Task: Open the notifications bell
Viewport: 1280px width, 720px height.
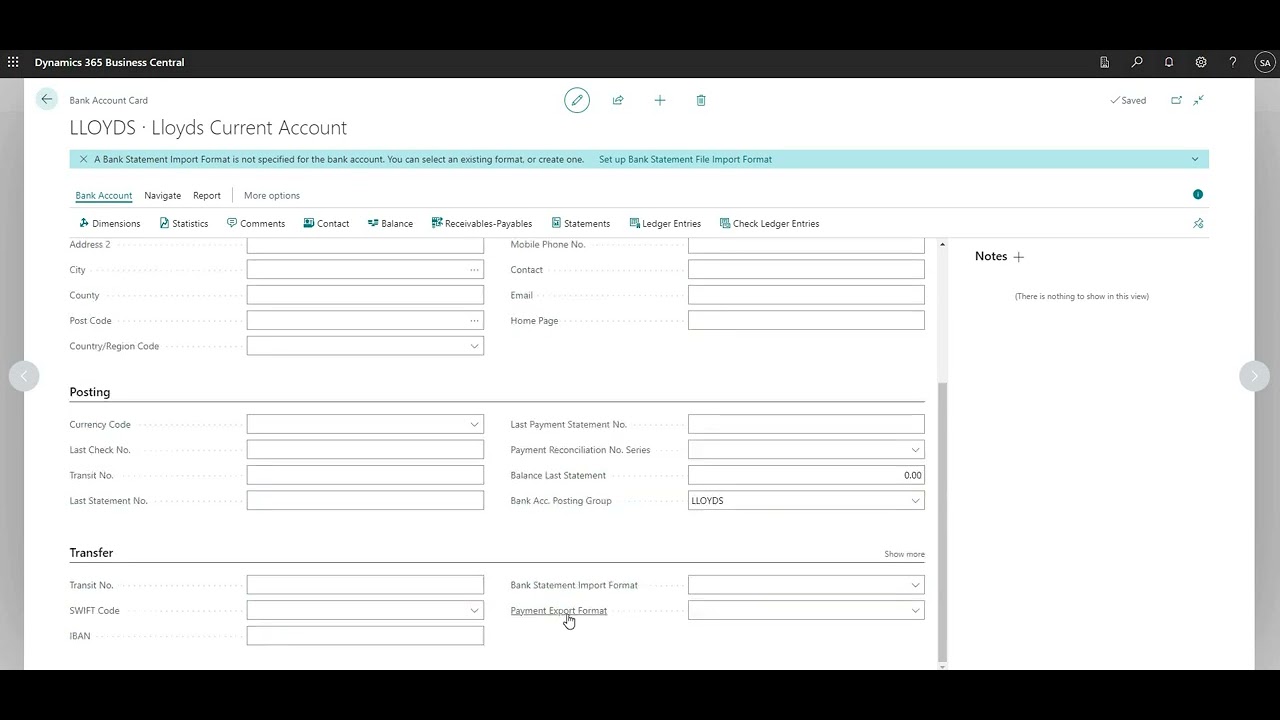Action: (1169, 62)
